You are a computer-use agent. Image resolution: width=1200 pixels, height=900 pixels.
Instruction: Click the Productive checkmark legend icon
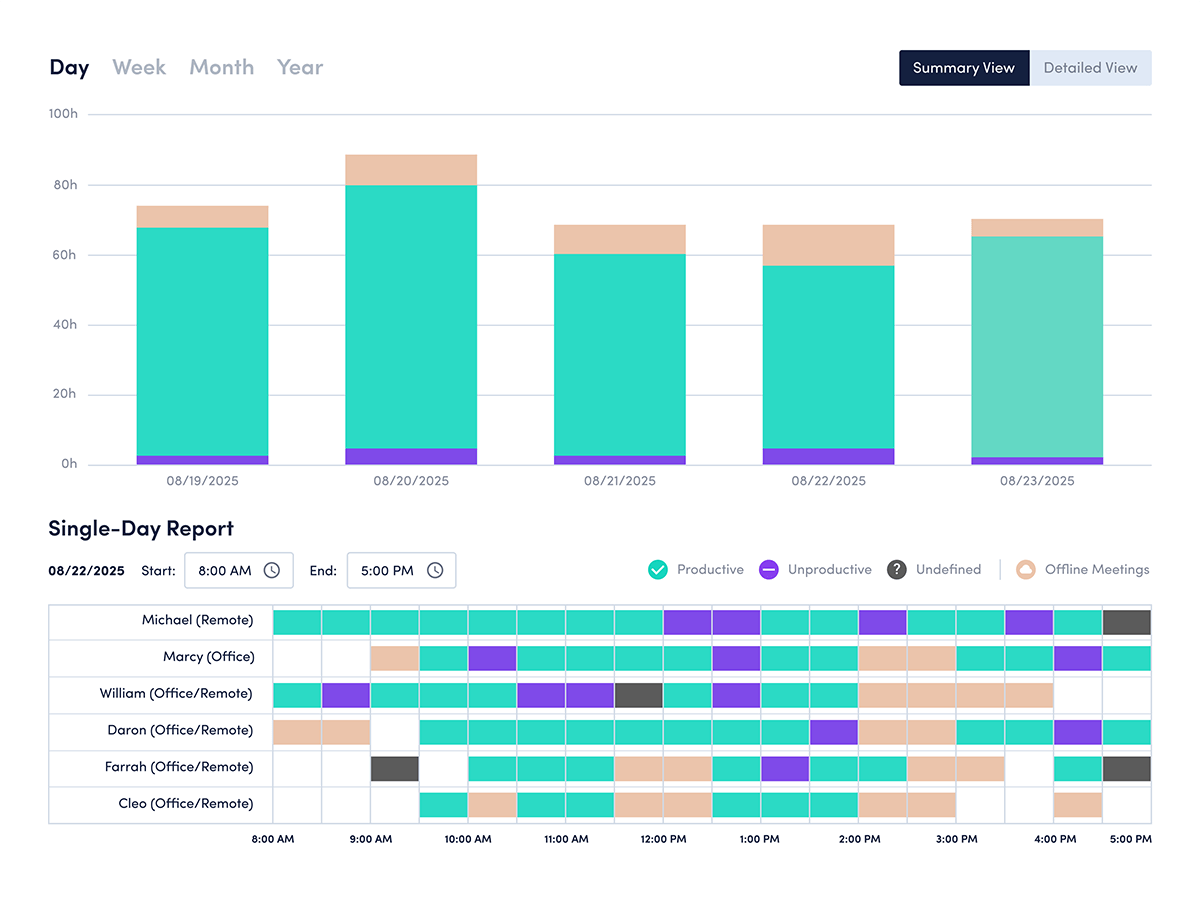point(657,570)
